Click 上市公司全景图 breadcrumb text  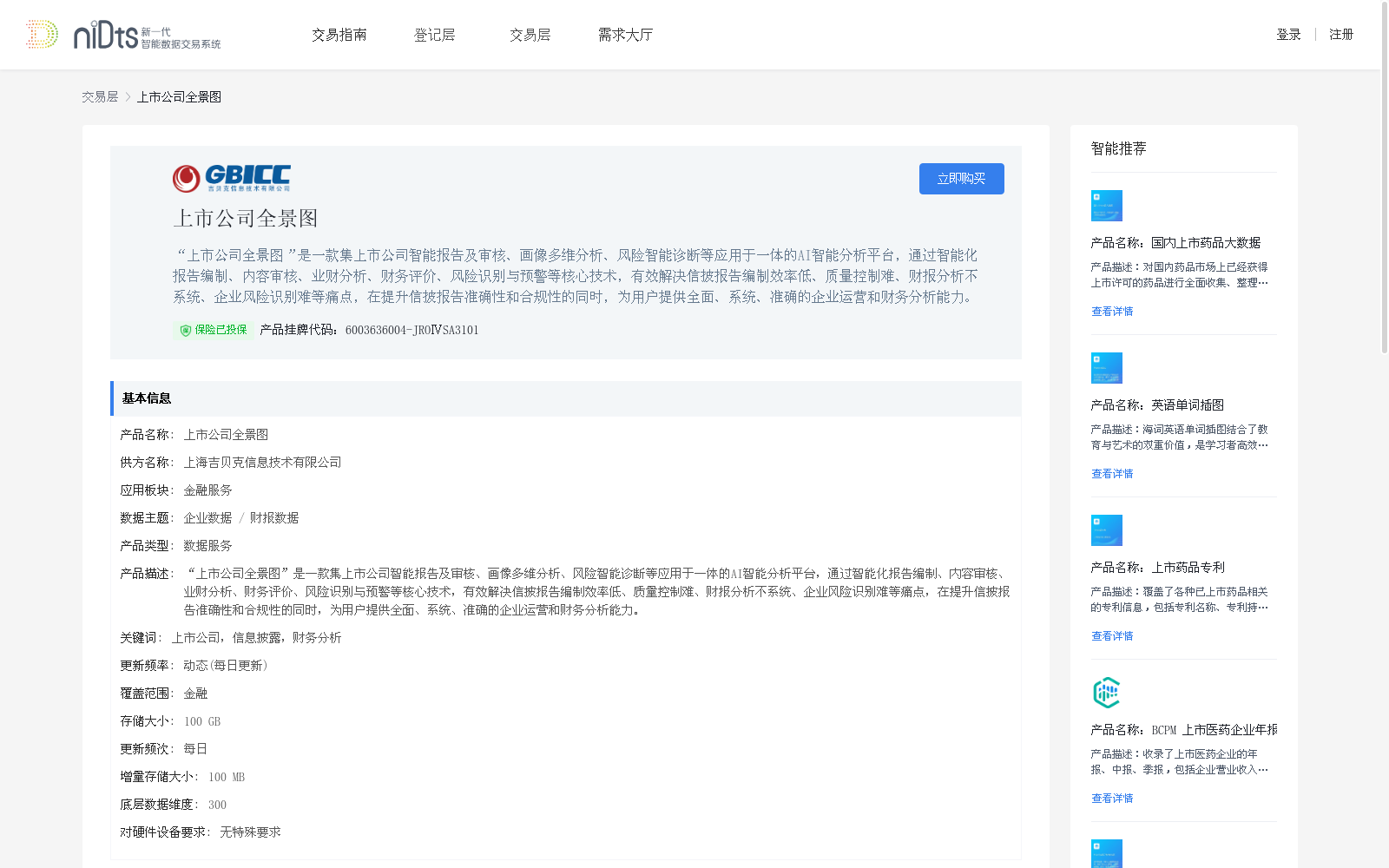click(179, 97)
